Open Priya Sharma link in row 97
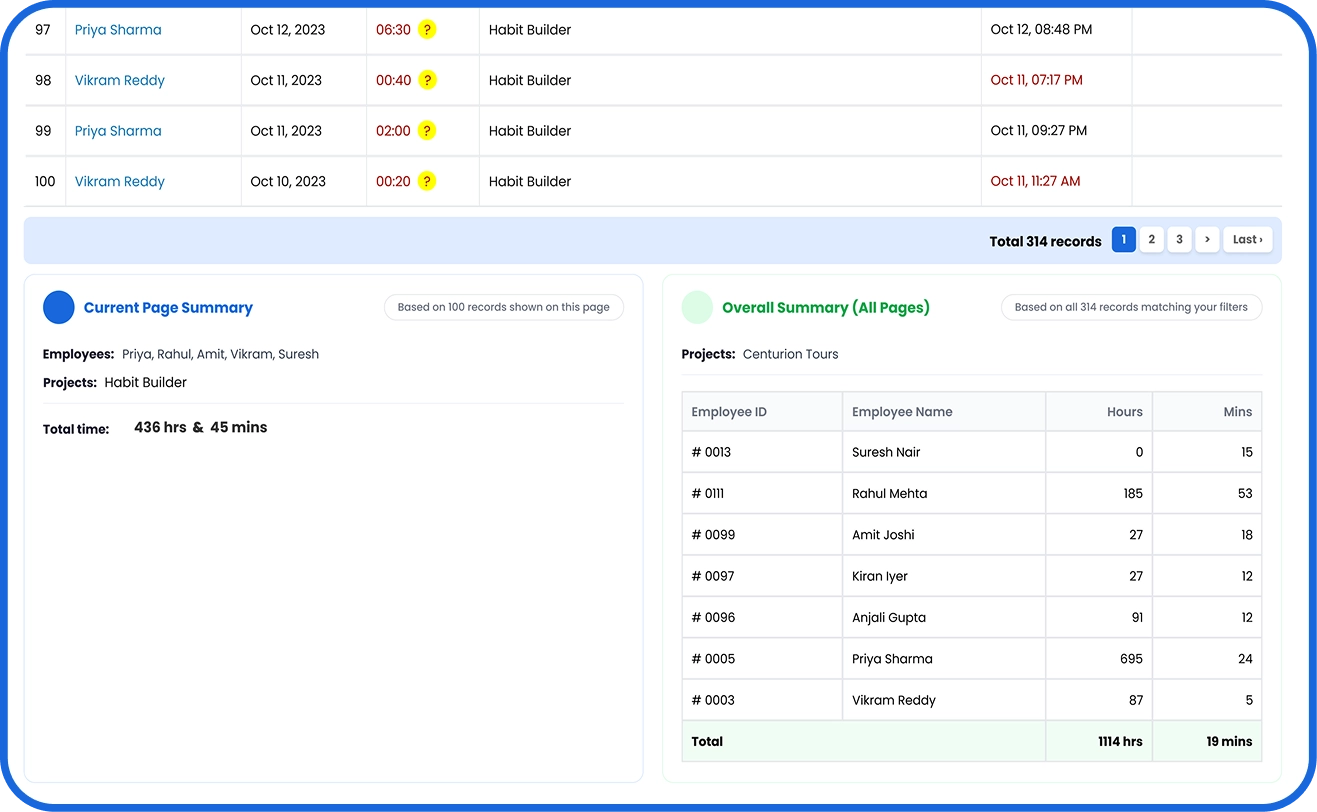Screen dimensions: 1317x812 click(x=118, y=30)
